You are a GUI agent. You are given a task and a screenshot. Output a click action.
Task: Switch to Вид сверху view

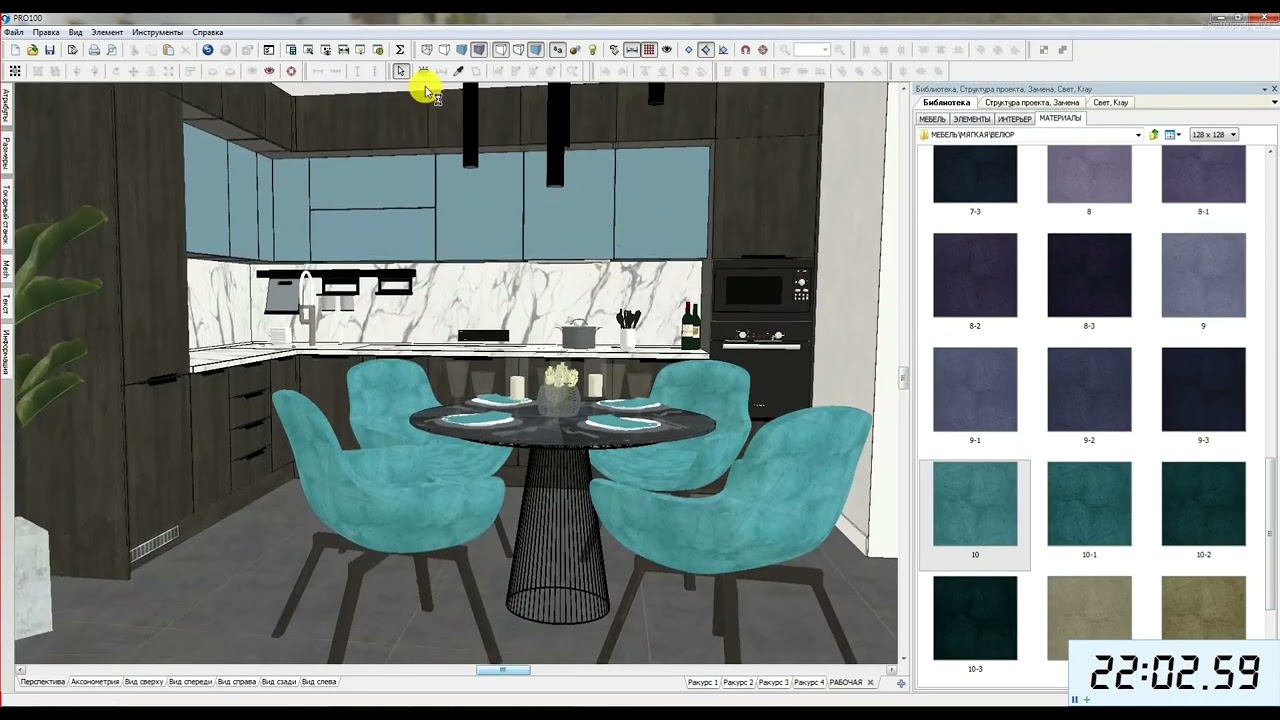[x=144, y=682]
